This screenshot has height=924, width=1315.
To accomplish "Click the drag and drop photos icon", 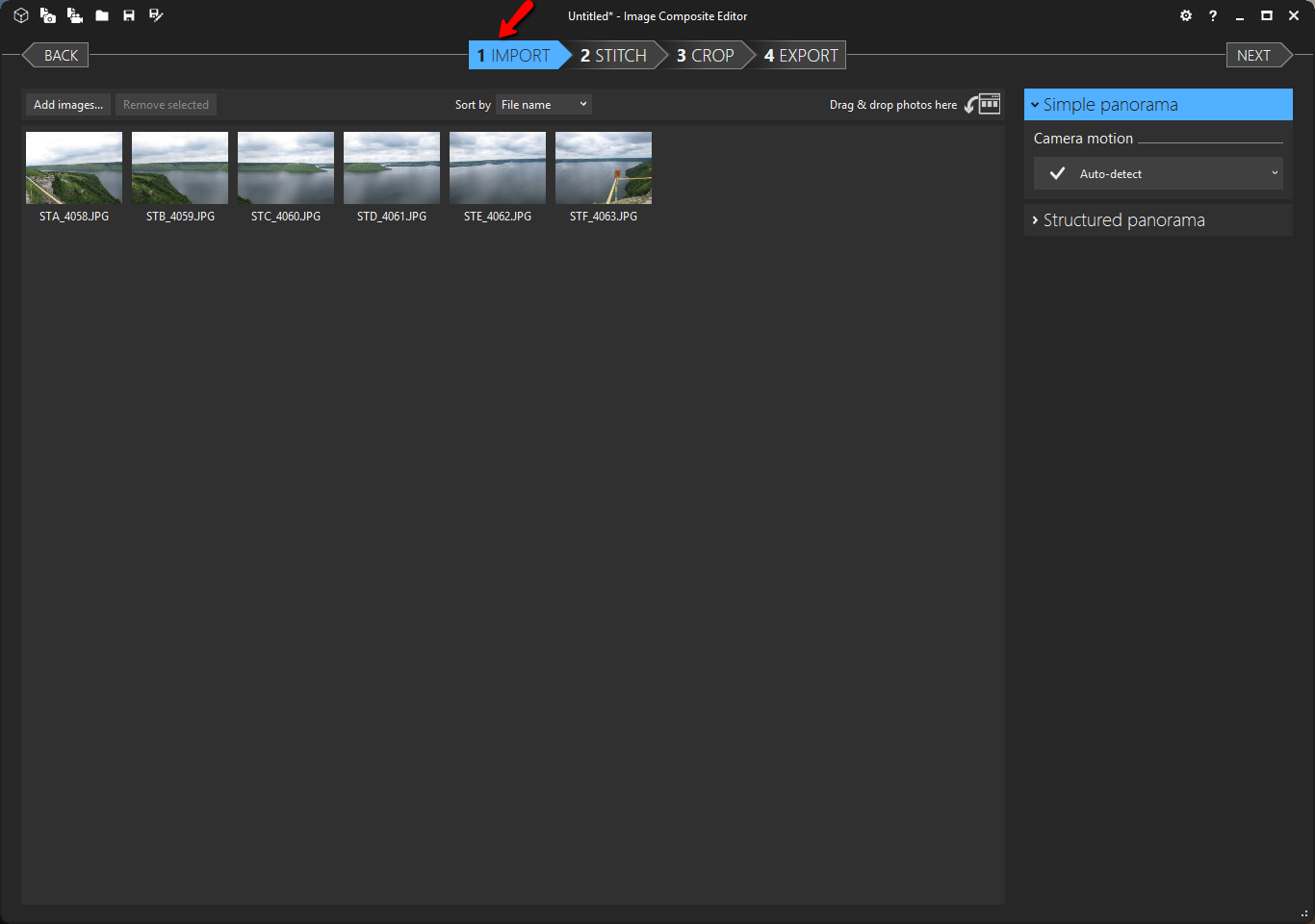I will pyautogui.click(x=983, y=104).
